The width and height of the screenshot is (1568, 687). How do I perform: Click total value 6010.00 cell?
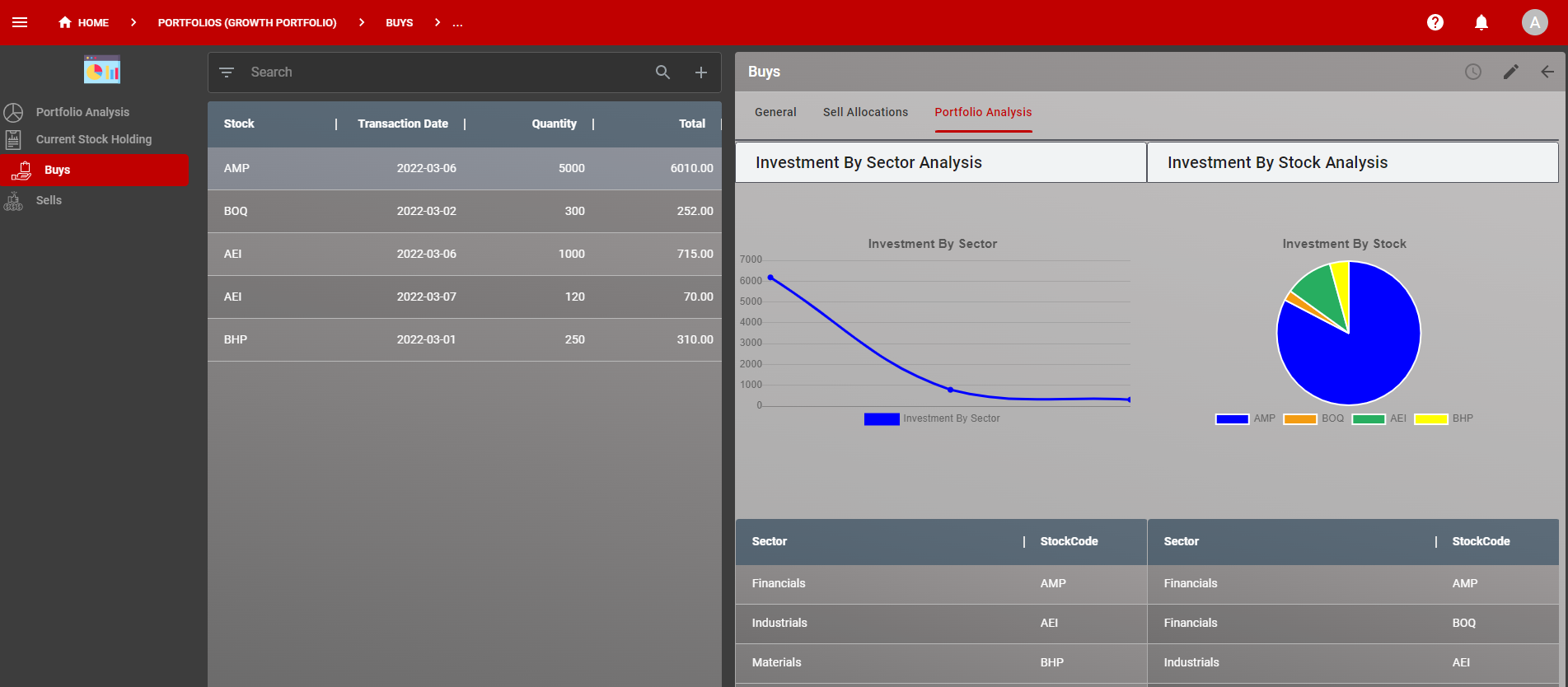(691, 168)
